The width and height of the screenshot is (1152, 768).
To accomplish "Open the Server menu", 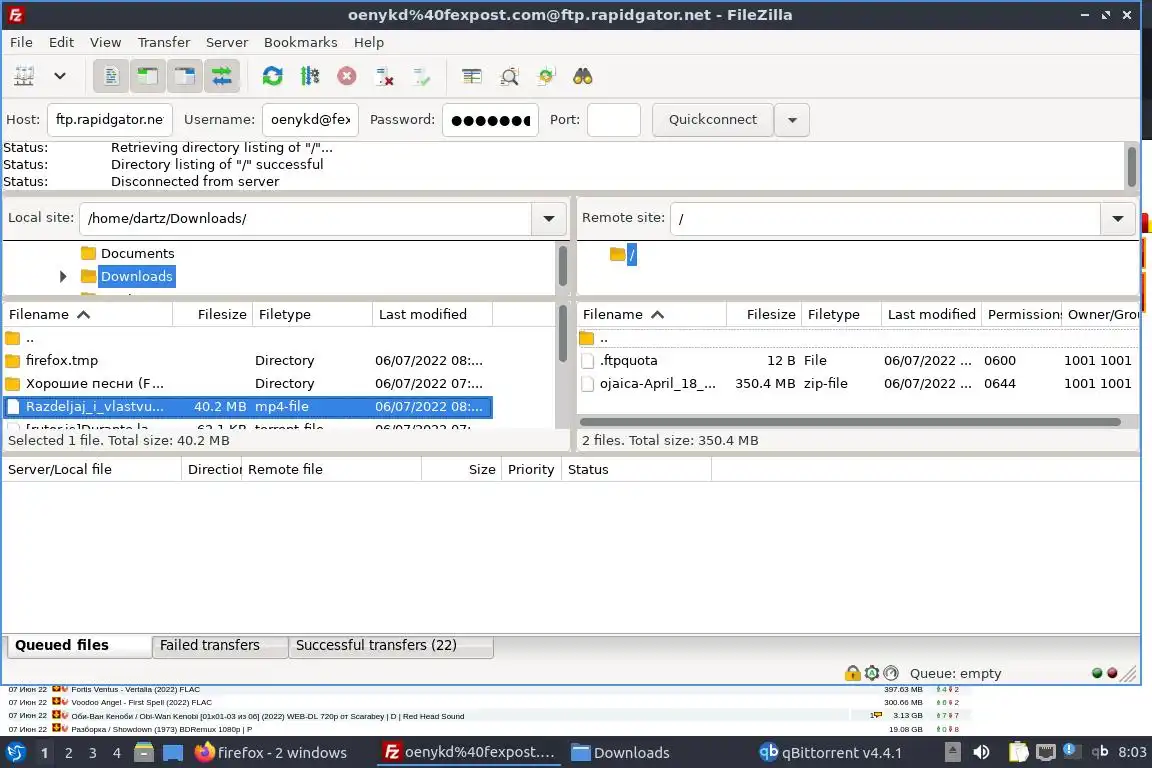I will click(x=226, y=42).
